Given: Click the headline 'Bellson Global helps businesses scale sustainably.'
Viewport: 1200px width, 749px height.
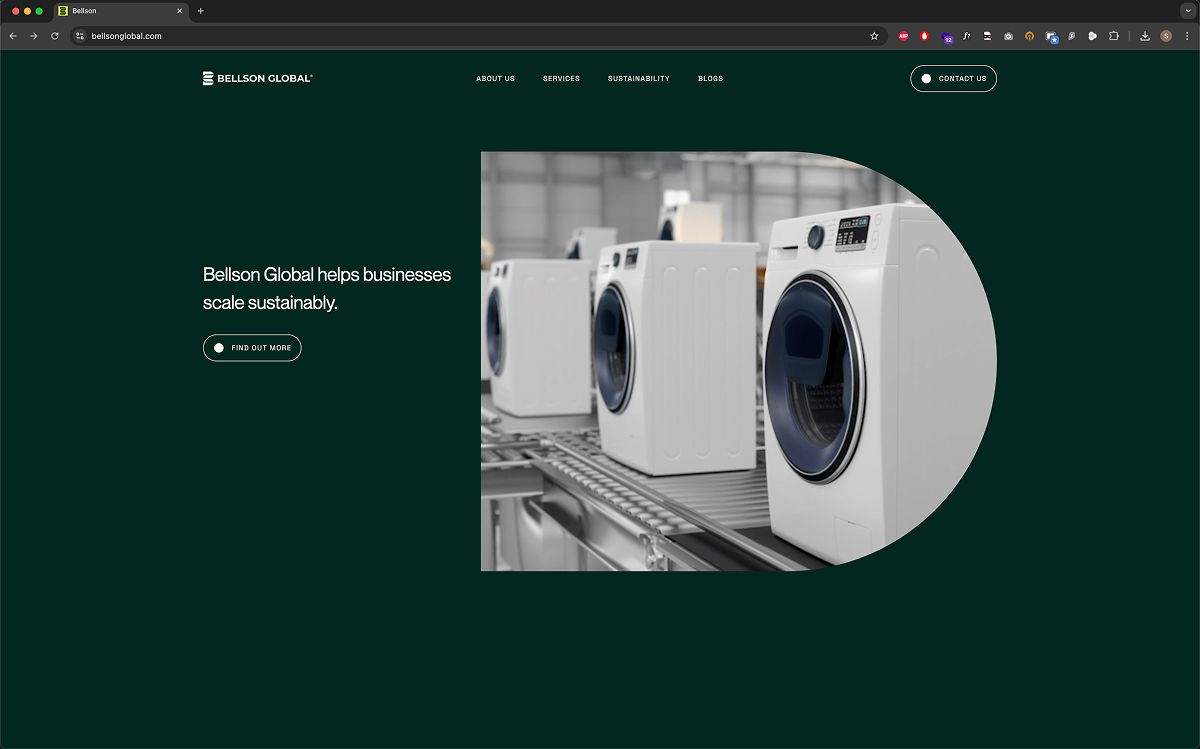Looking at the screenshot, I should pyautogui.click(x=327, y=288).
